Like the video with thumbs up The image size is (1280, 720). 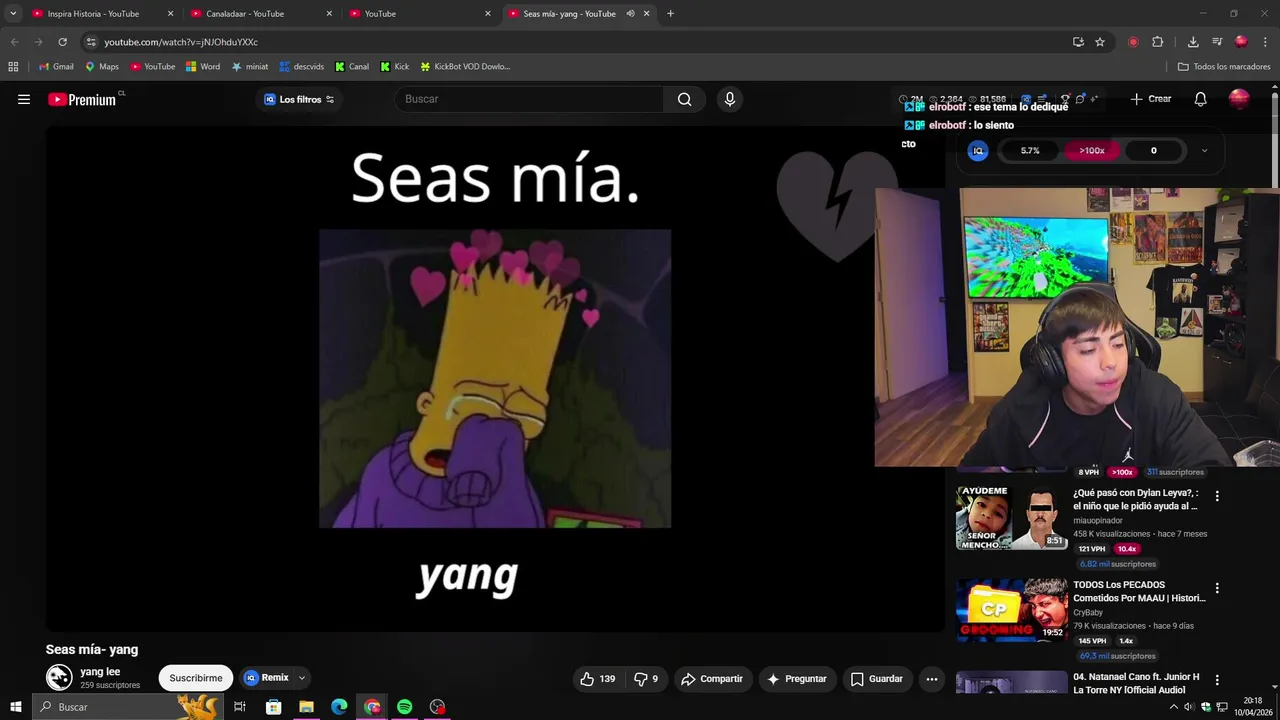coord(598,679)
